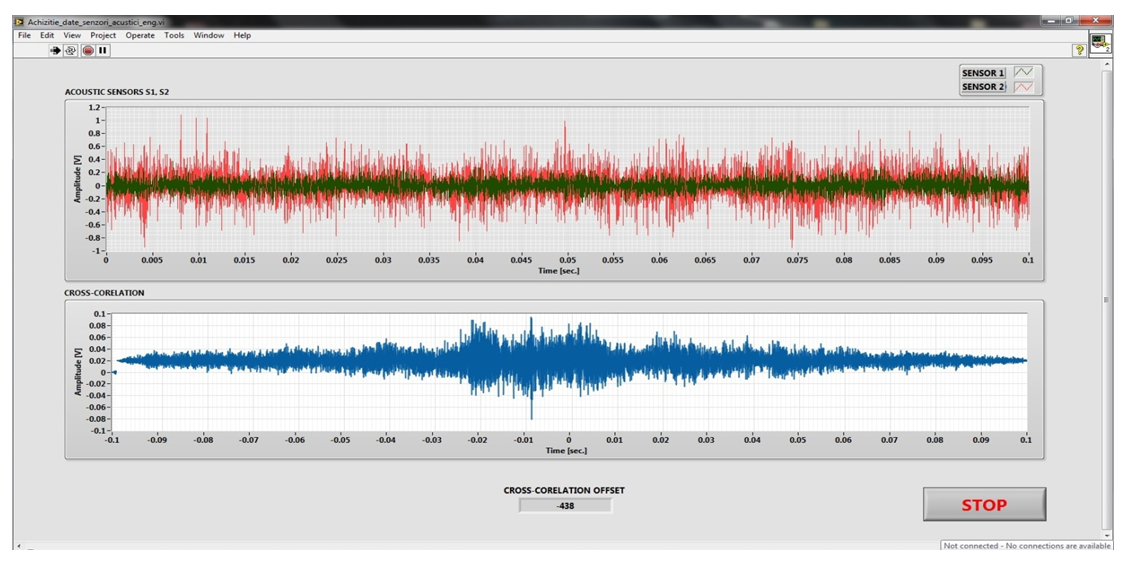This screenshot has width=1126, height=561.
Task: Select the SENSOR 1 legend label
Action: pos(984,73)
